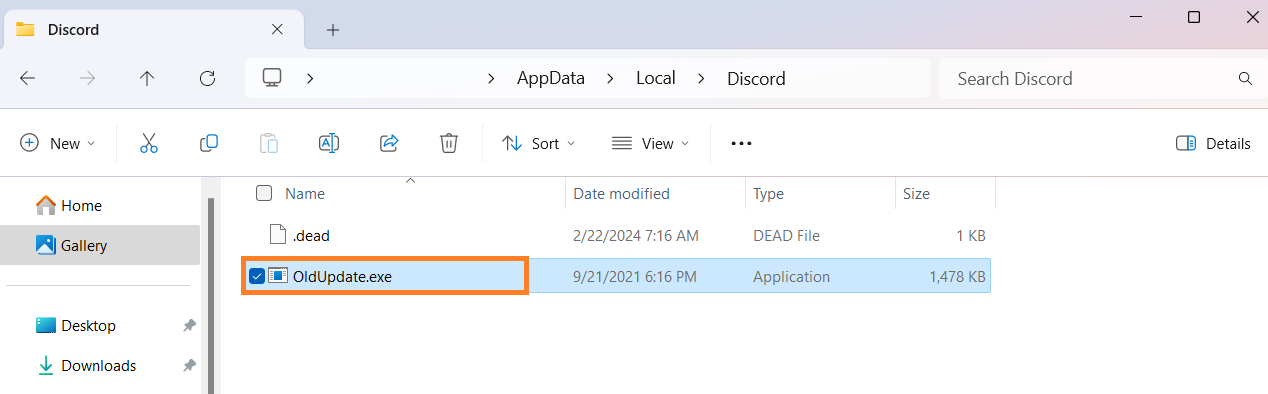Click the Refresh arrow button
Viewport: 1268px width, 394px height.
click(x=208, y=78)
